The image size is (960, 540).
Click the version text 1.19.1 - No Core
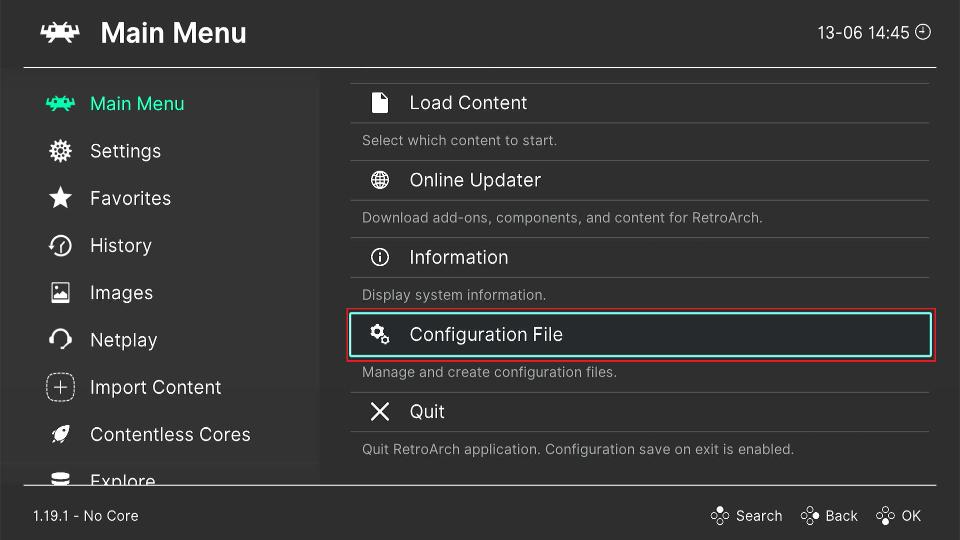(x=86, y=516)
